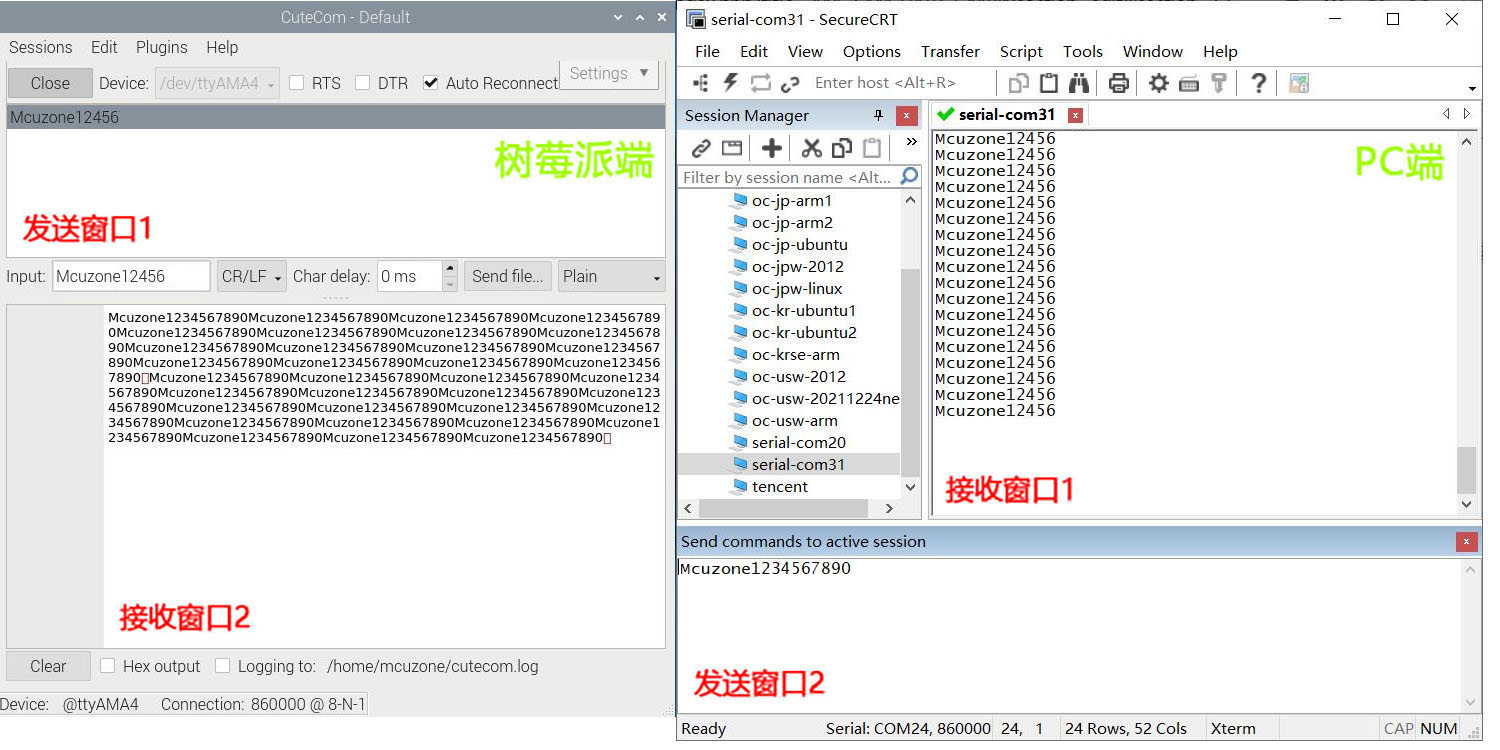Click the Paste clipboard icon in SecureCRT main toolbar

pos(1049,83)
